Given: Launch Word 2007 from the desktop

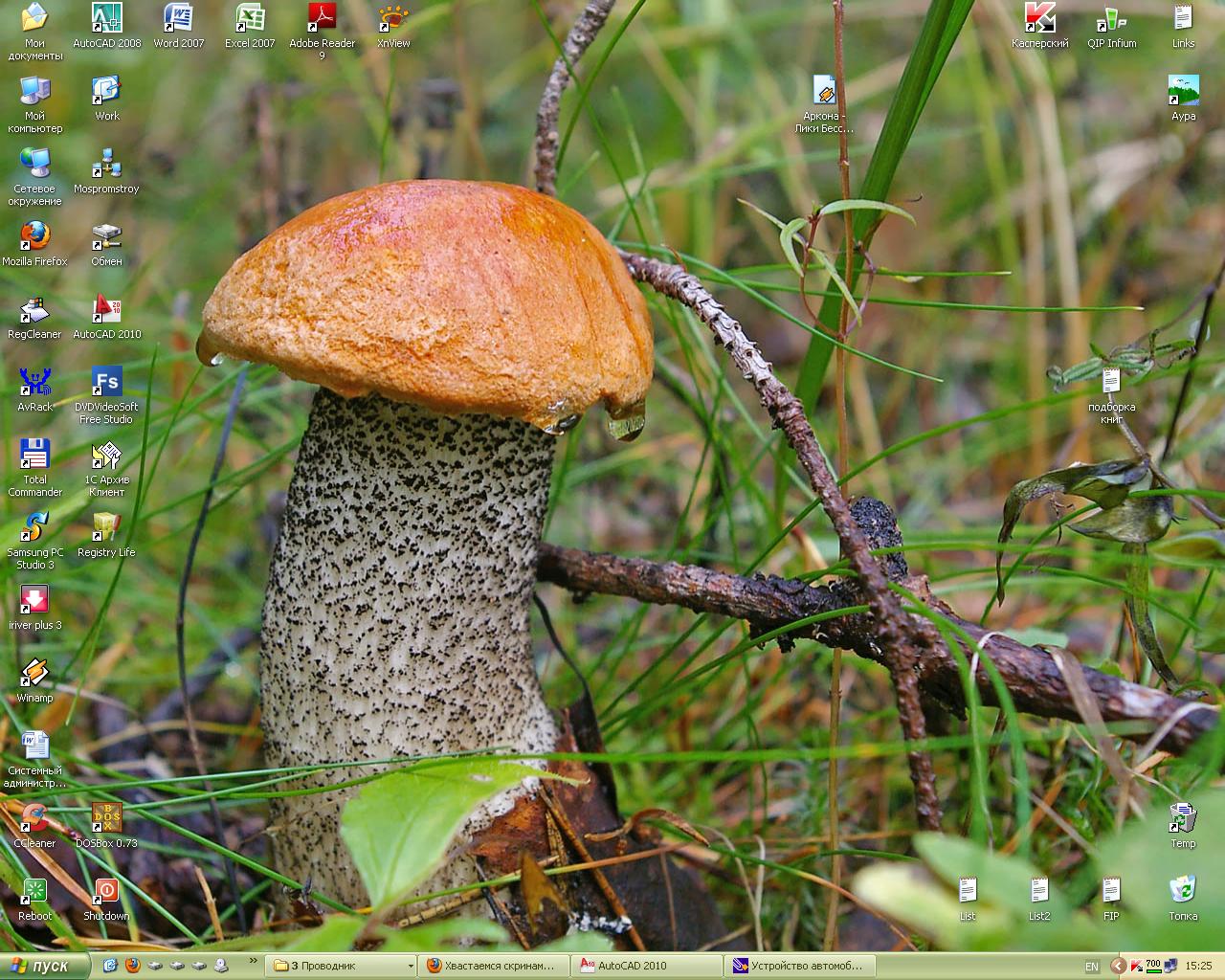Looking at the screenshot, I should (178, 18).
